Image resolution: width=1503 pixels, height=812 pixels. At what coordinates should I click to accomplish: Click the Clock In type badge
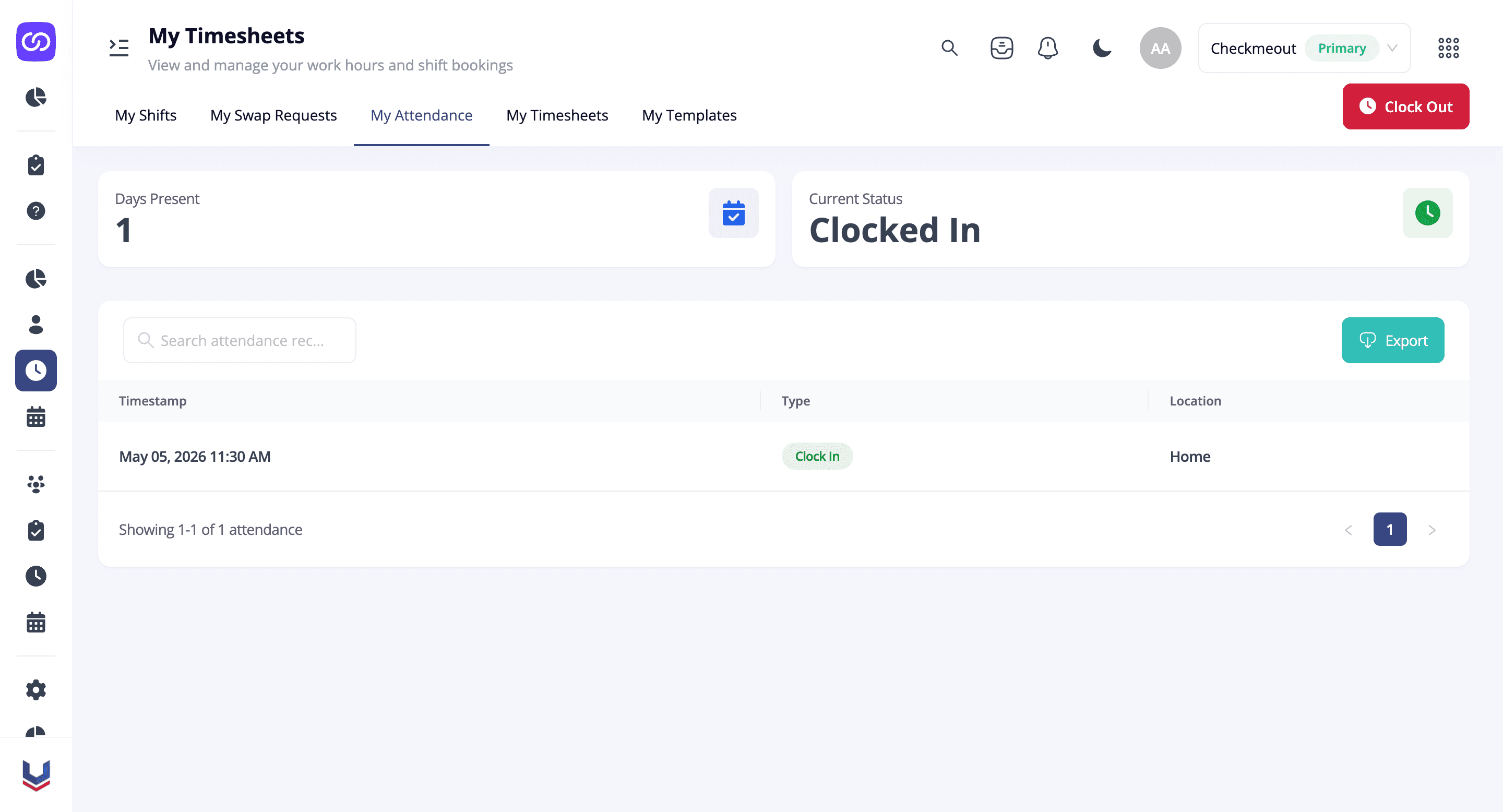click(817, 456)
